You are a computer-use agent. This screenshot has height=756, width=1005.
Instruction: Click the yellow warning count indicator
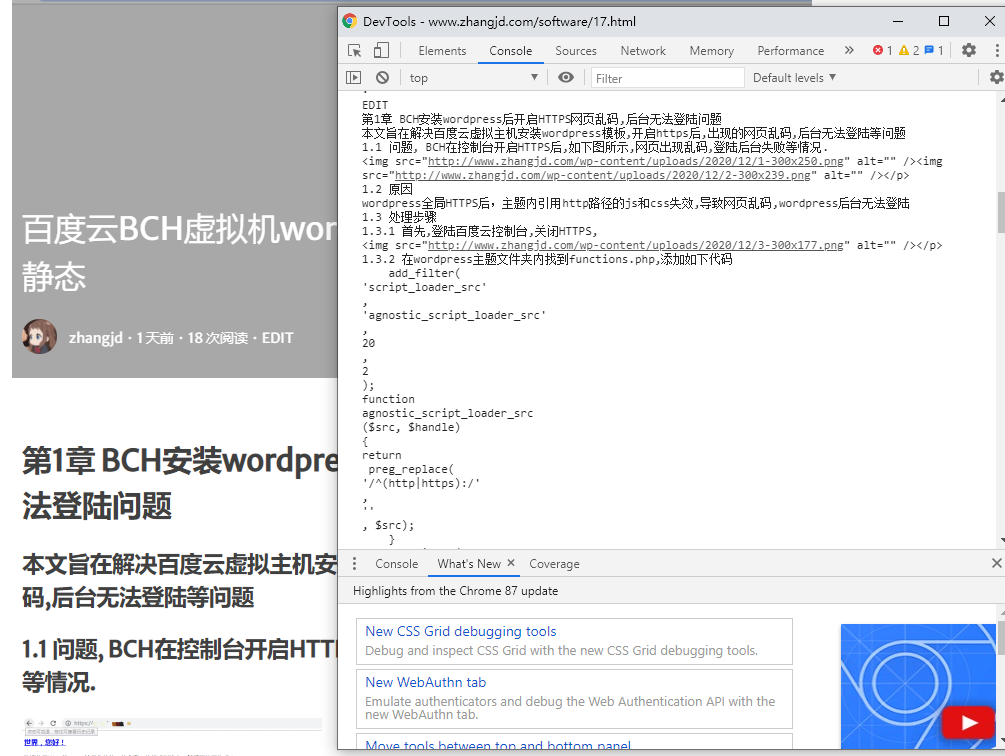click(909, 51)
